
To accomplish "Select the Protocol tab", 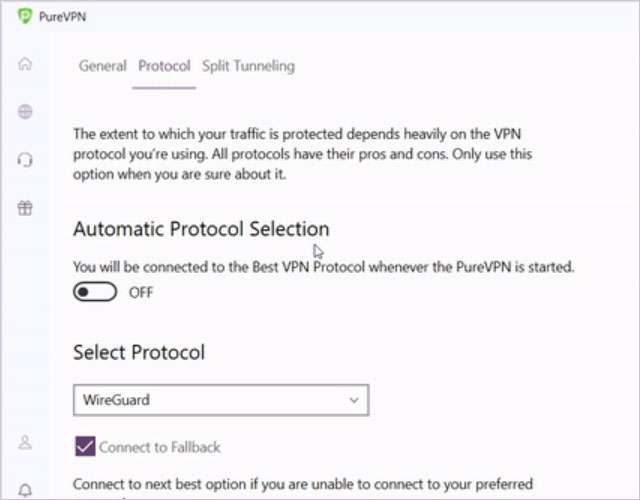I will (164, 66).
